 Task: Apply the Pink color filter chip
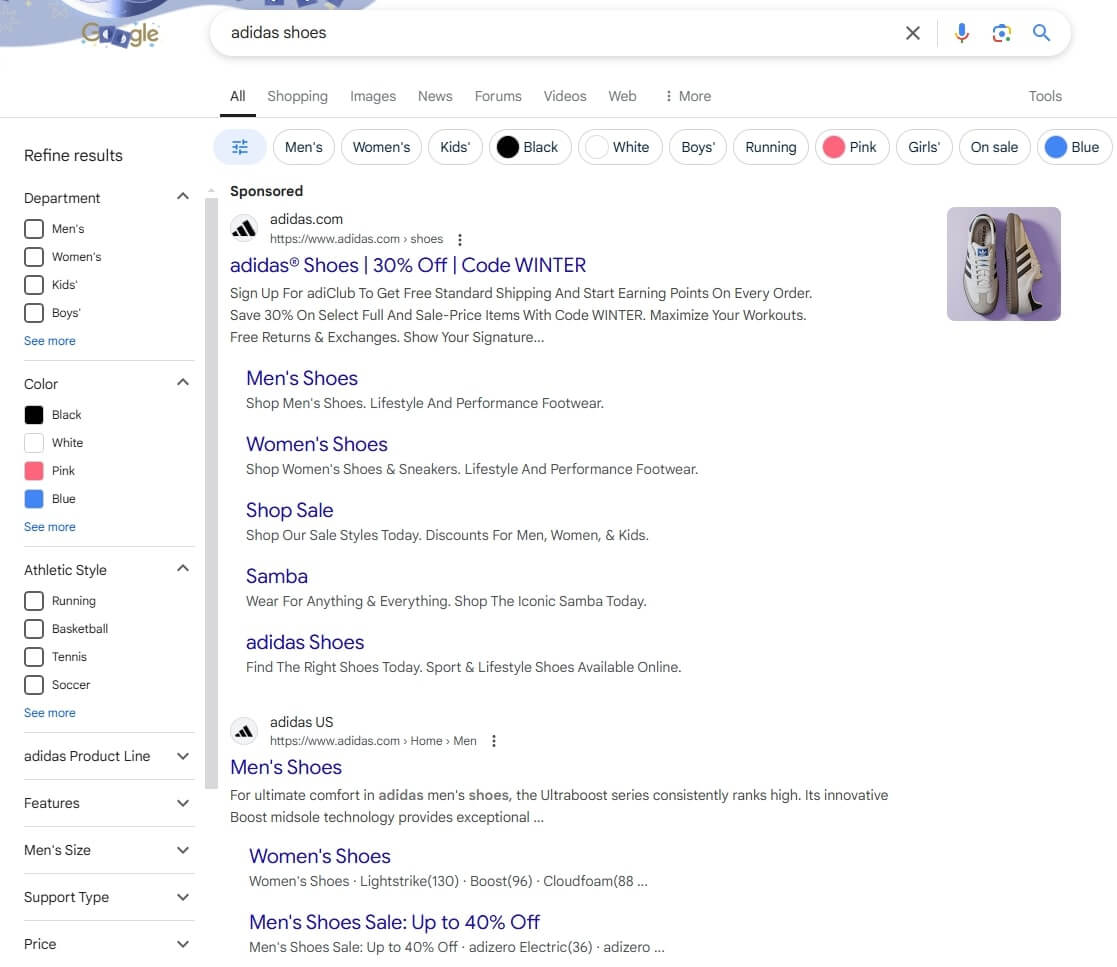[x=852, y=148]
